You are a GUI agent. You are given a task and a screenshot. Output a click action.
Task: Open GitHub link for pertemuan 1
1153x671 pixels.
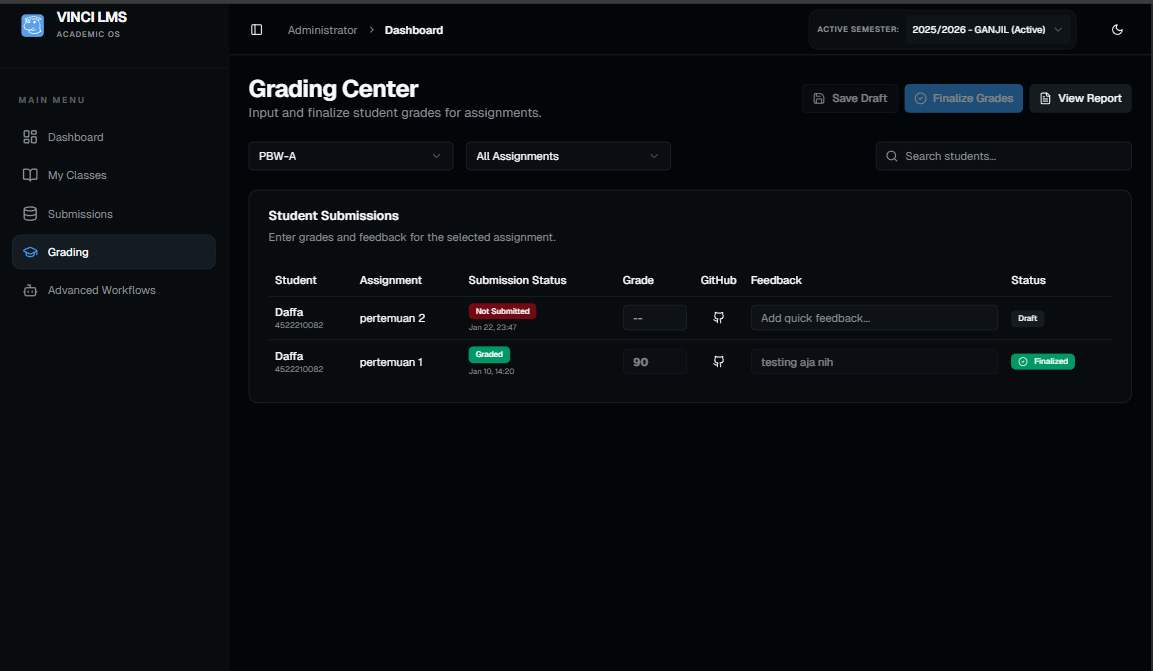(x=718, y=362)
